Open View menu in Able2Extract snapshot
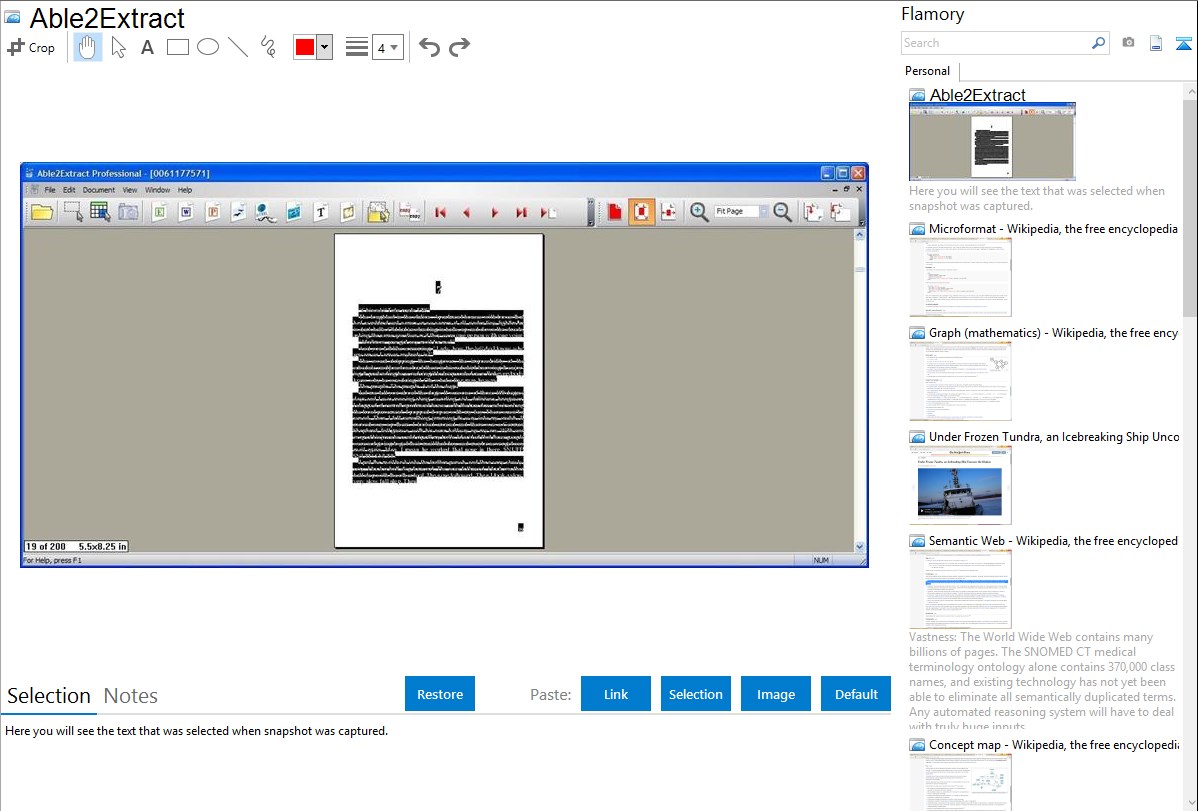Viewport: 1198px width, 811px height. [130, 190]
